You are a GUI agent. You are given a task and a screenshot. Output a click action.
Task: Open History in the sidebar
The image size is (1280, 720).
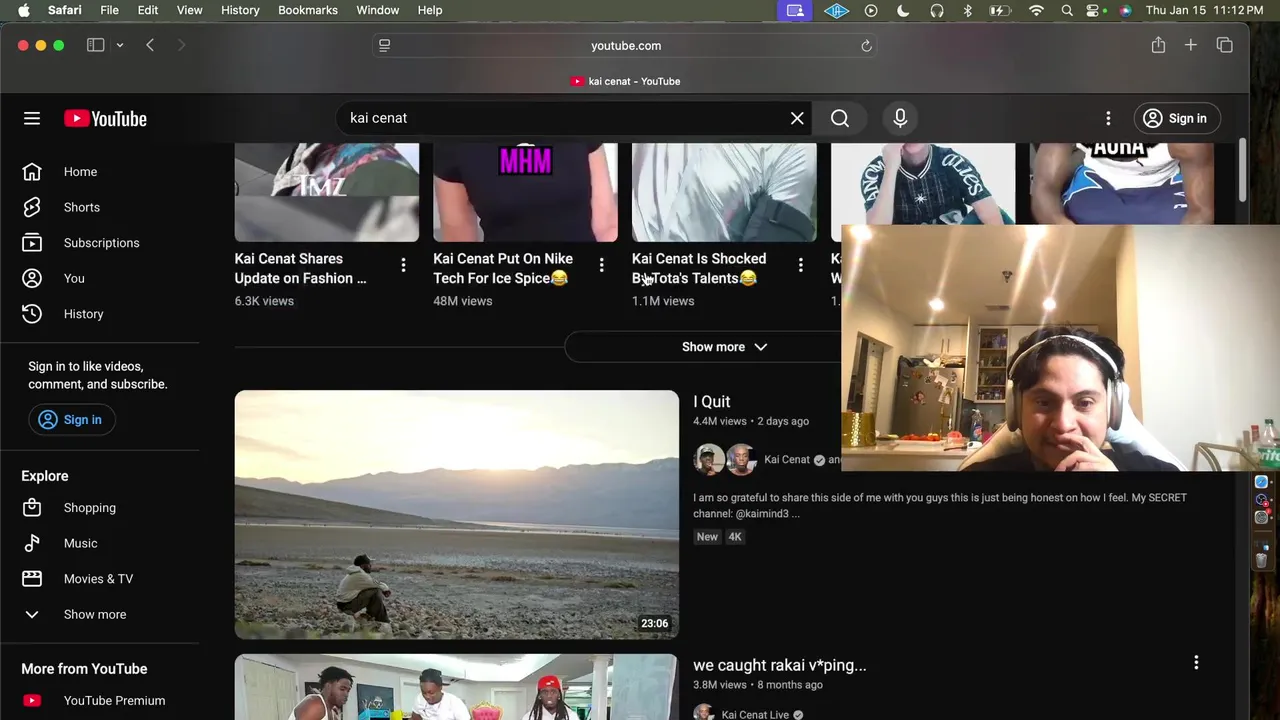pos(84,314)
